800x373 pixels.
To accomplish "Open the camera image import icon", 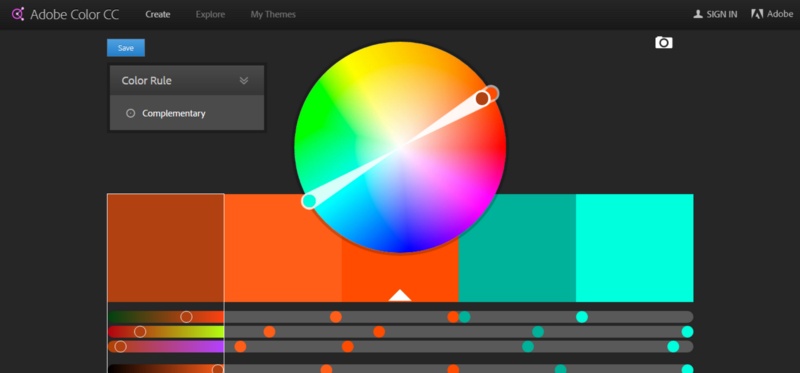I will pos(664,42).
